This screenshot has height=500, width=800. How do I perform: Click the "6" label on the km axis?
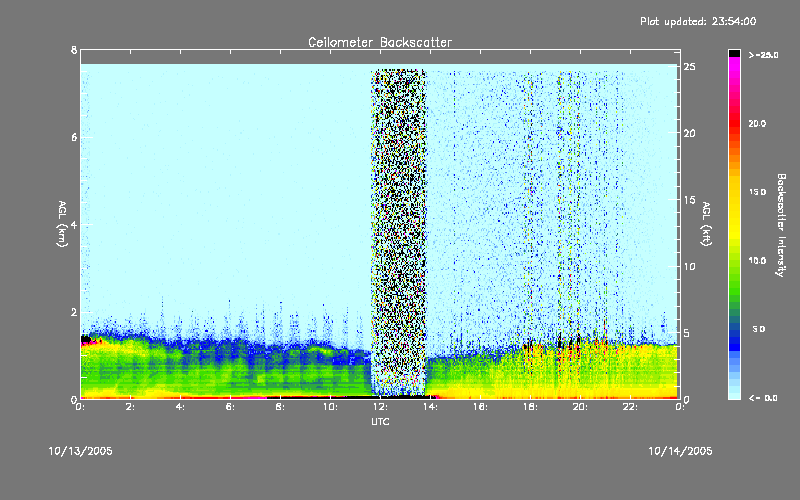(x=74, y=137)
